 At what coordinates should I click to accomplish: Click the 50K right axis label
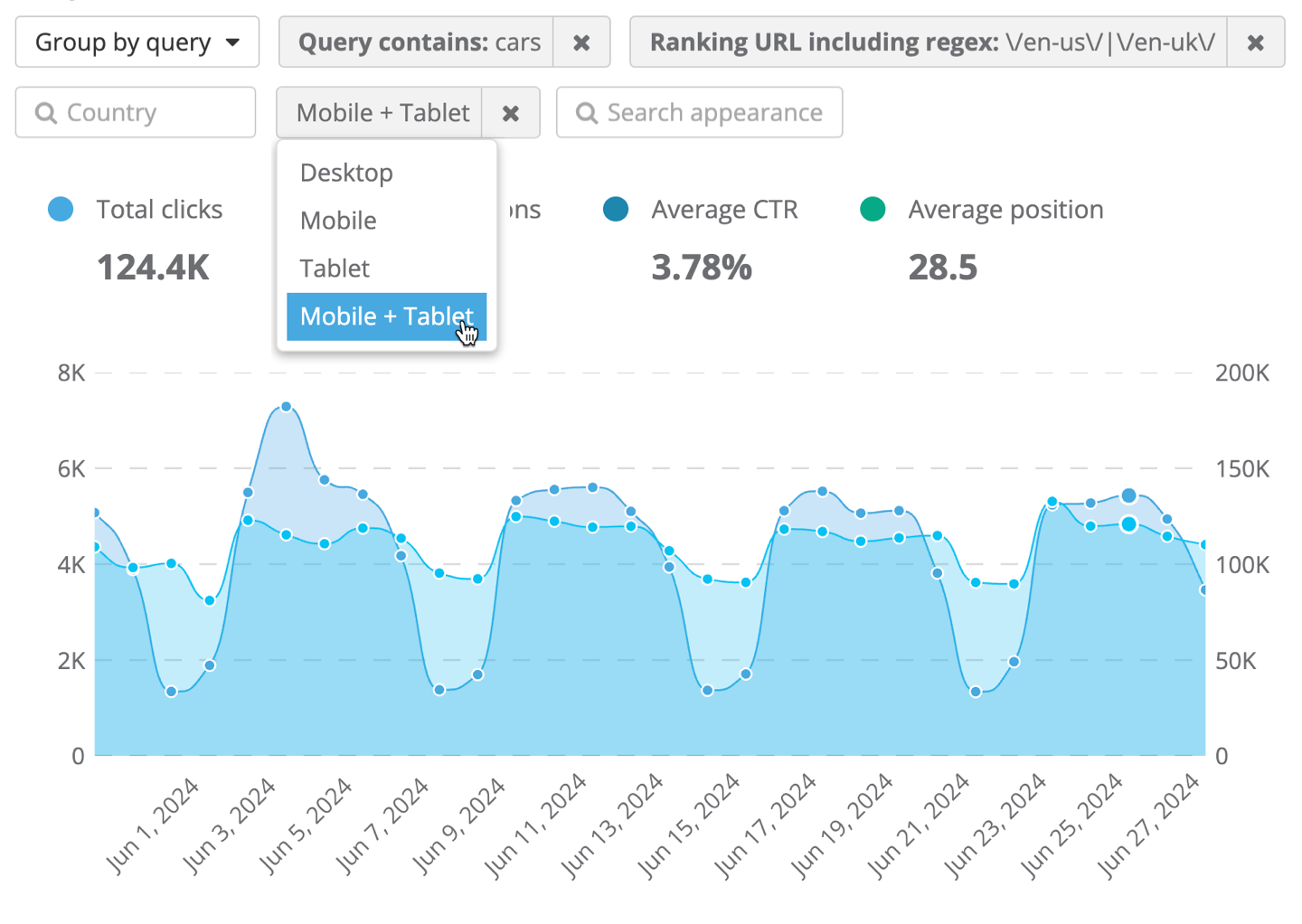click(1235, 661)
